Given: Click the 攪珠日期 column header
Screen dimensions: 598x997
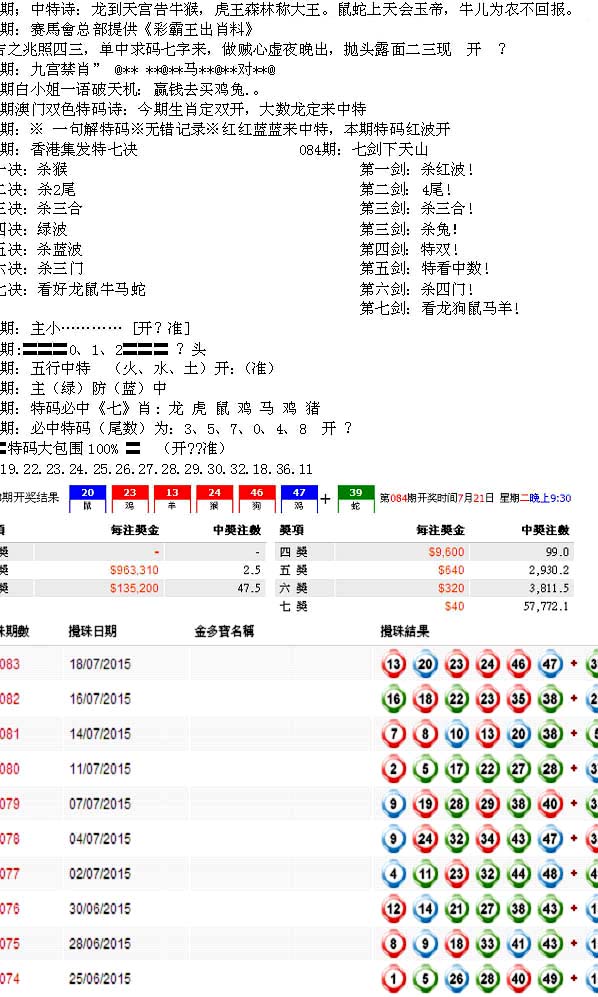Looking at the screenshot, I should point(93,631).
